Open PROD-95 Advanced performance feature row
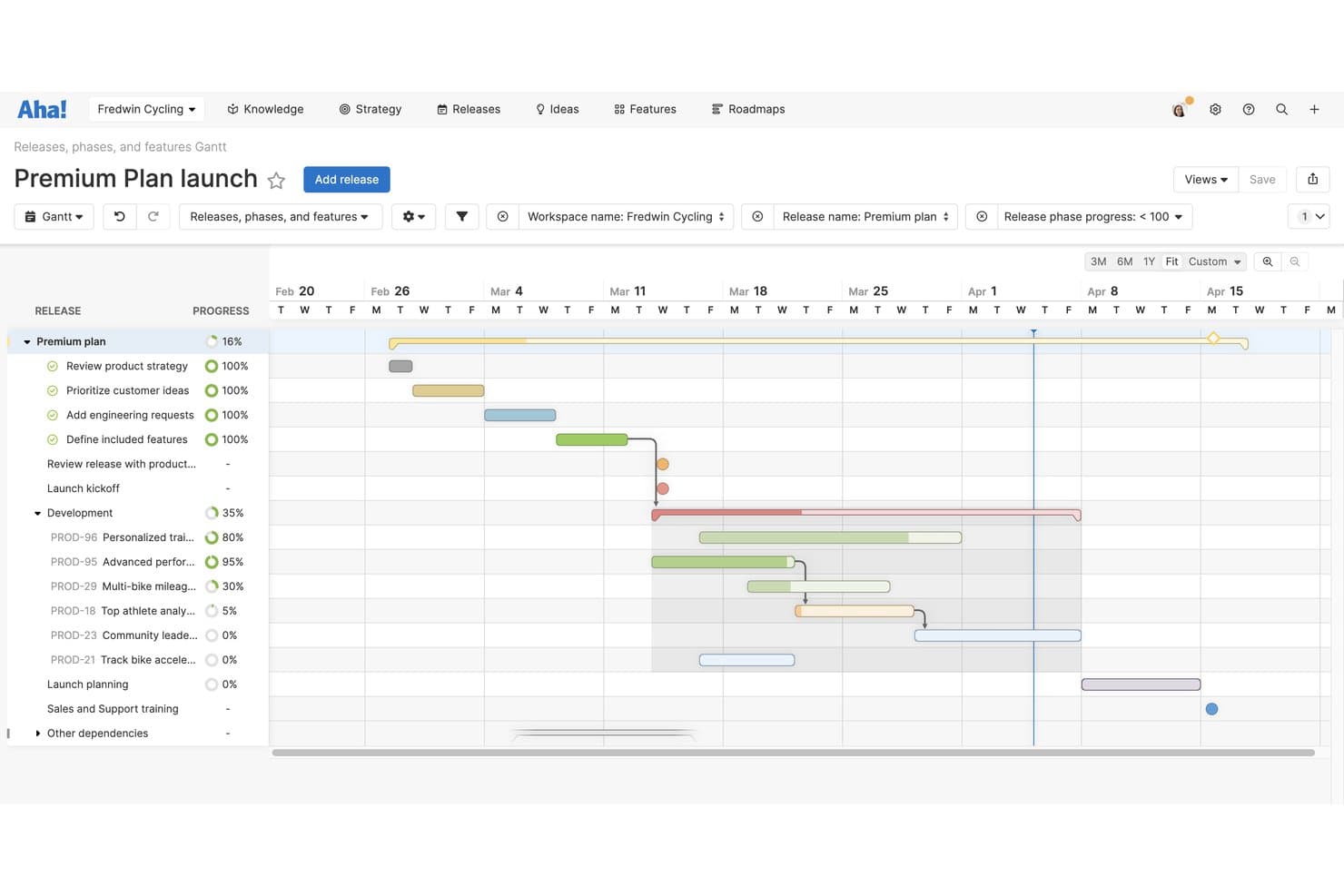The width and height of the screenshot is (1344, 896). click(x=136, y=562)
